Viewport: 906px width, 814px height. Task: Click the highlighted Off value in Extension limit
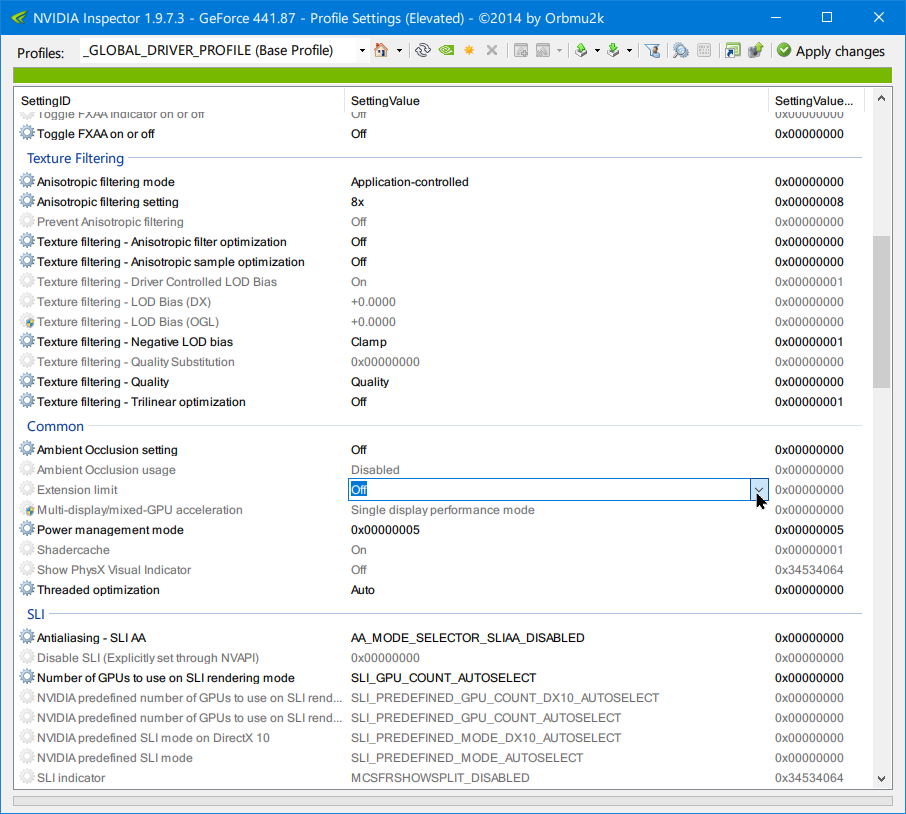click(359, 490)
